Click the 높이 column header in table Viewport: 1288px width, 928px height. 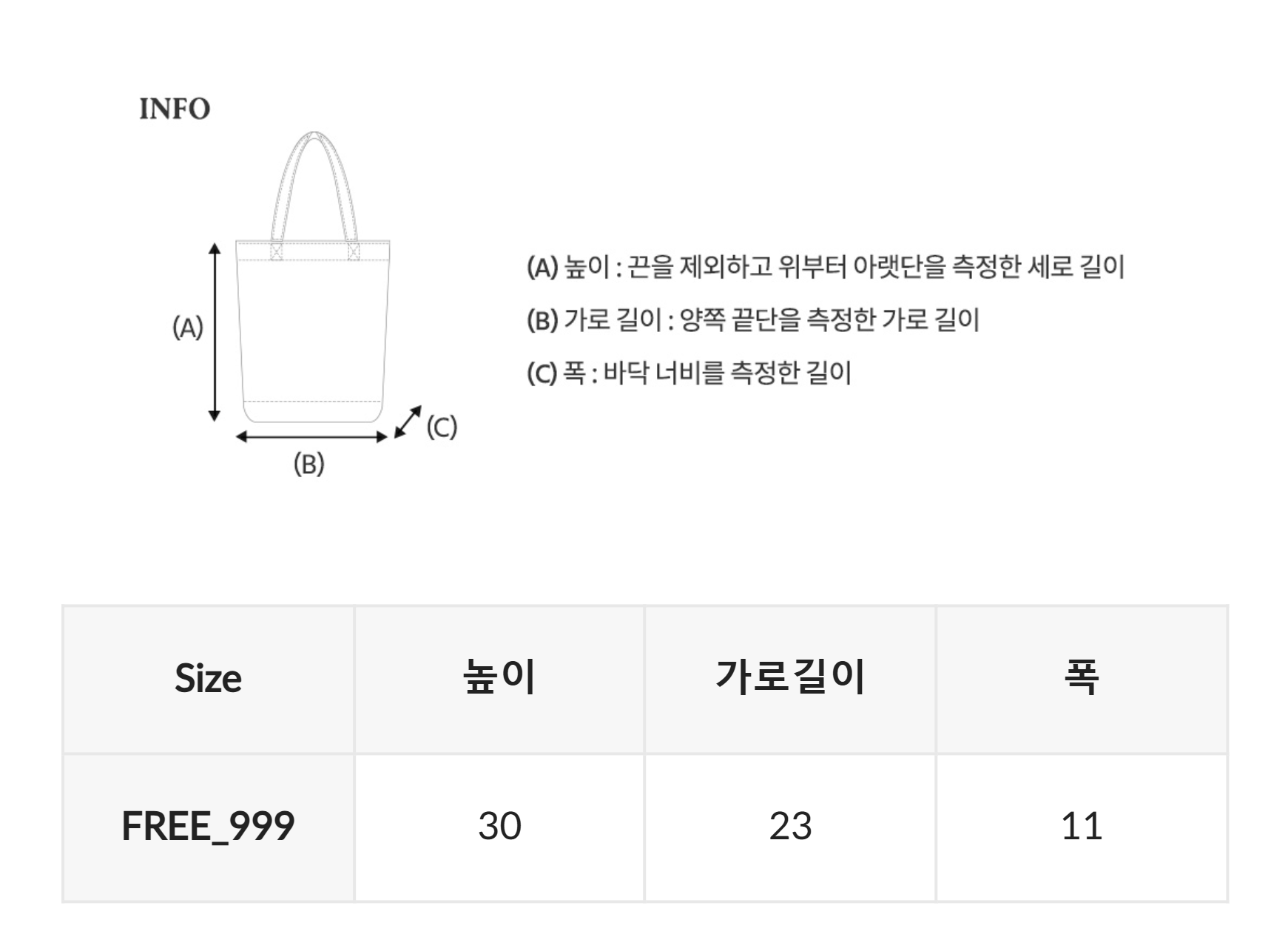499,679
